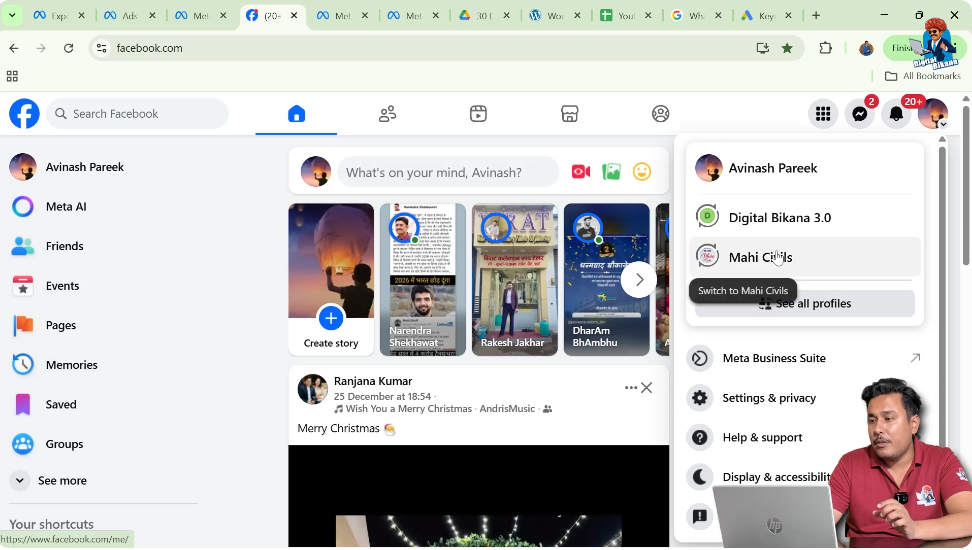Open the Groups tab in top navigation
The width and height of the screenshot is (972, 550).
pyautogui.click(x=660, y=114)
